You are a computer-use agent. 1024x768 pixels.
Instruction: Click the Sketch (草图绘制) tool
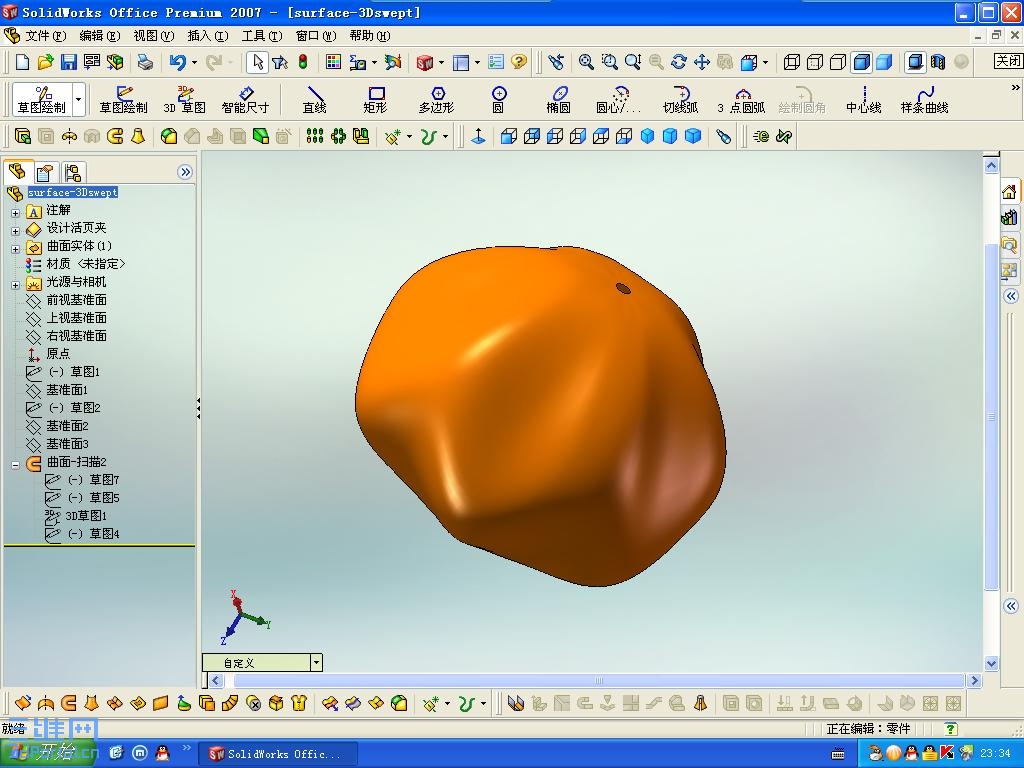point(123,100)
